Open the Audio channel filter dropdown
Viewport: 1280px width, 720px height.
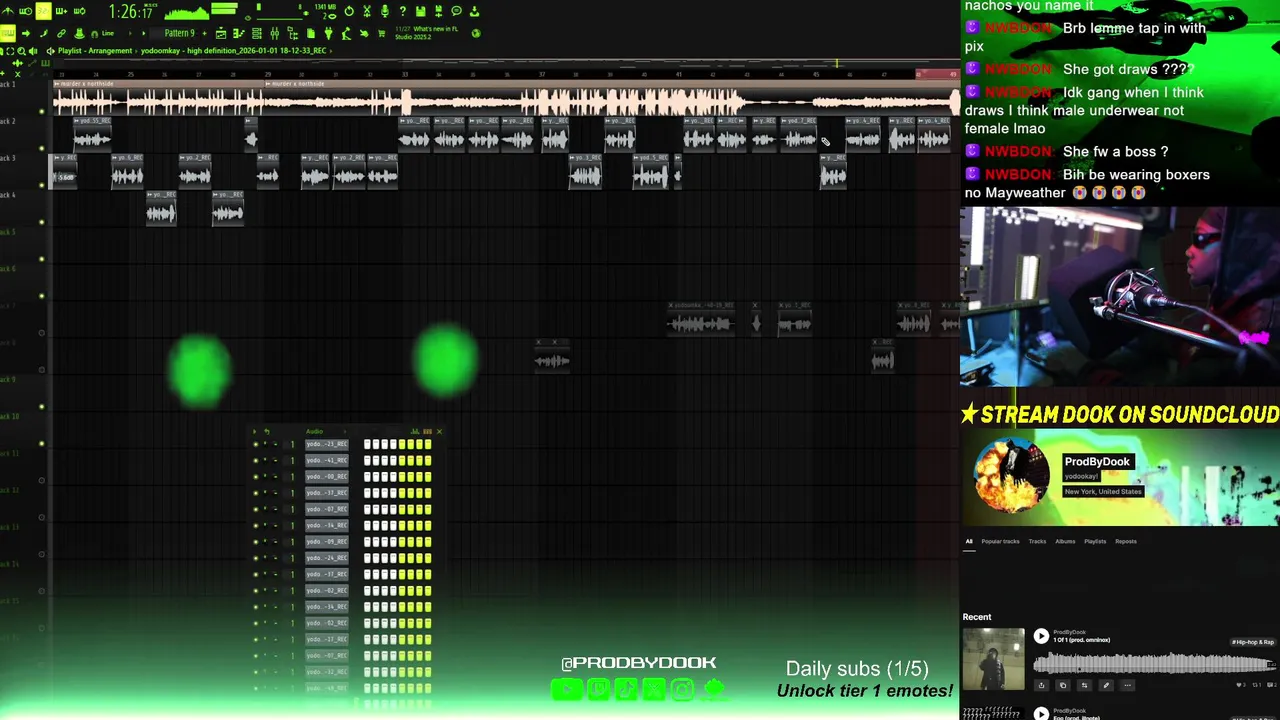pos(327,431)
